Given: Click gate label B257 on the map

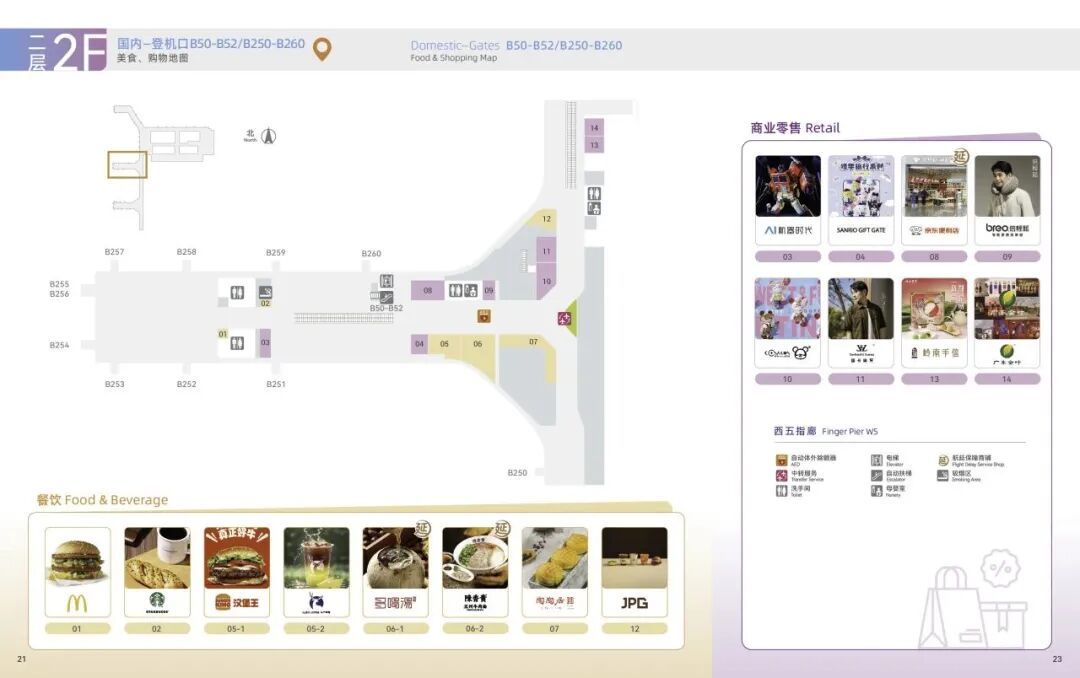Looking at the screenshot, I should (x=114, y=252).
